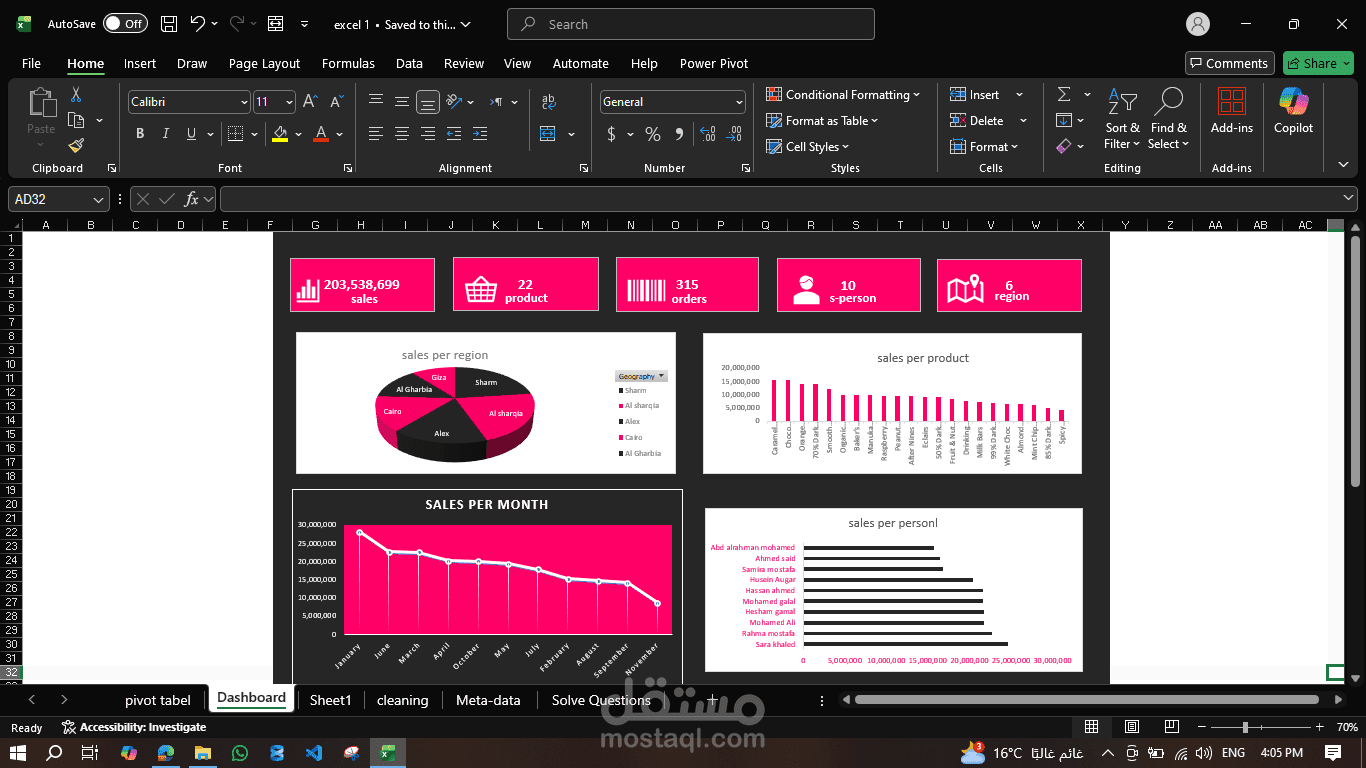Open the File menu
The image size is (1366, 768).
[32, 63]
